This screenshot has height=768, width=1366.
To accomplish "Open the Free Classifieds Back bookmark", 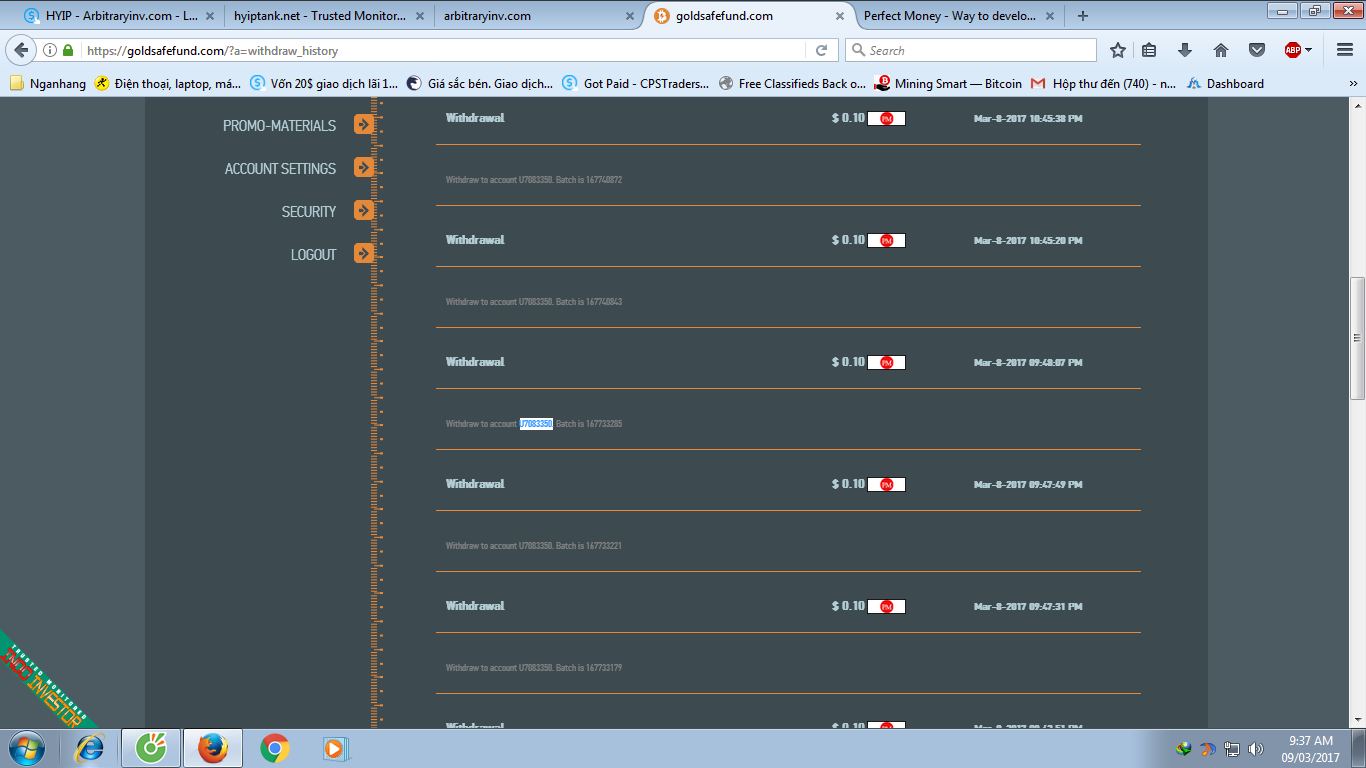I will point(792,84).
